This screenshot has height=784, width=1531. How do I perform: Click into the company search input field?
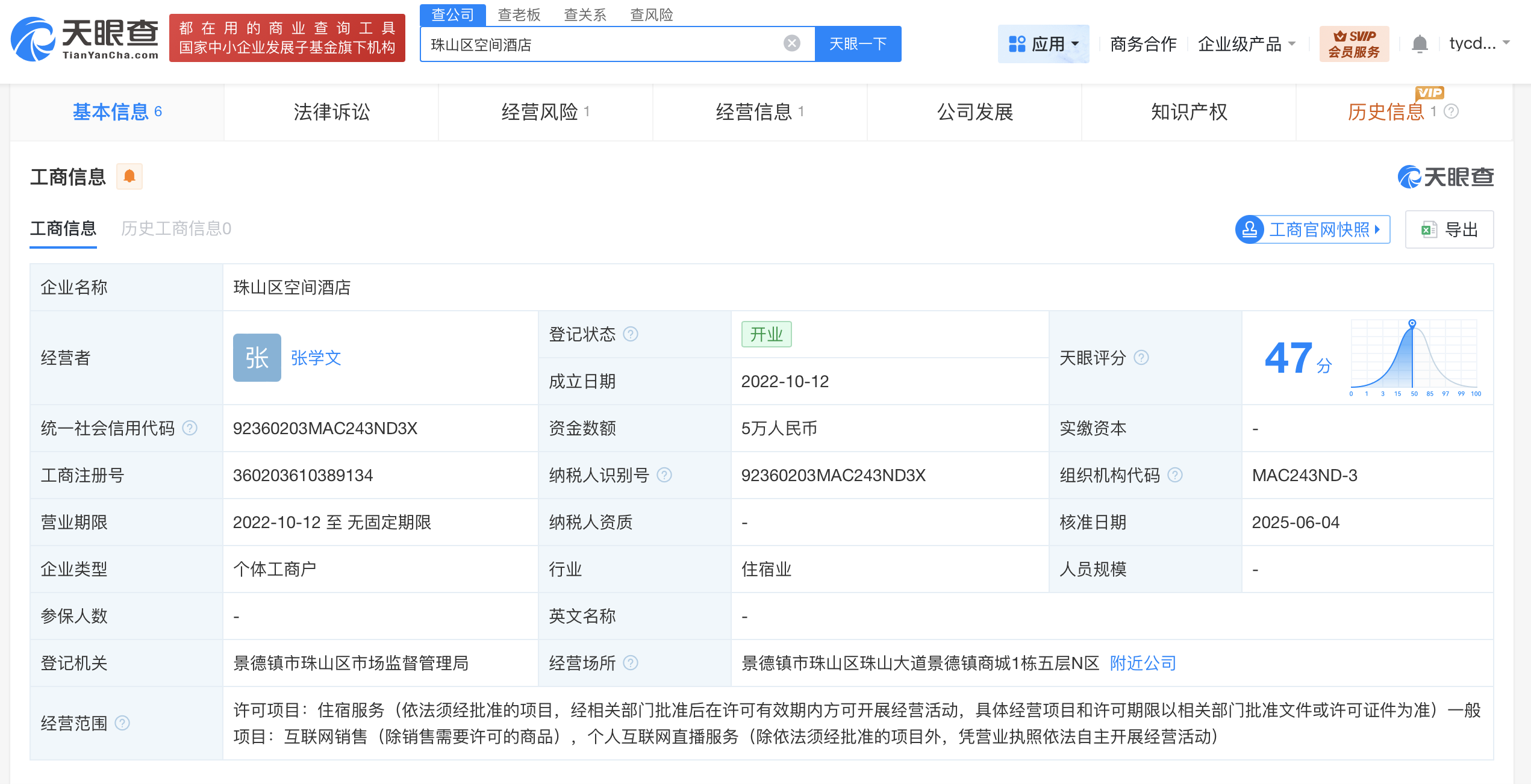[x=602, y=45]
